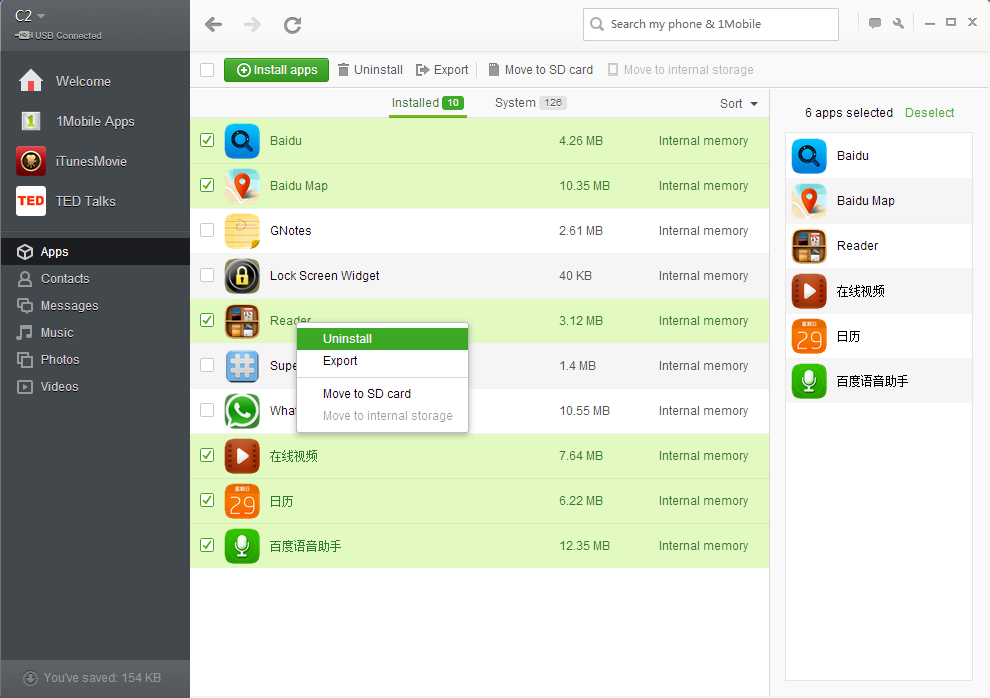Click Baidu entry in selected apps panel

879,156
